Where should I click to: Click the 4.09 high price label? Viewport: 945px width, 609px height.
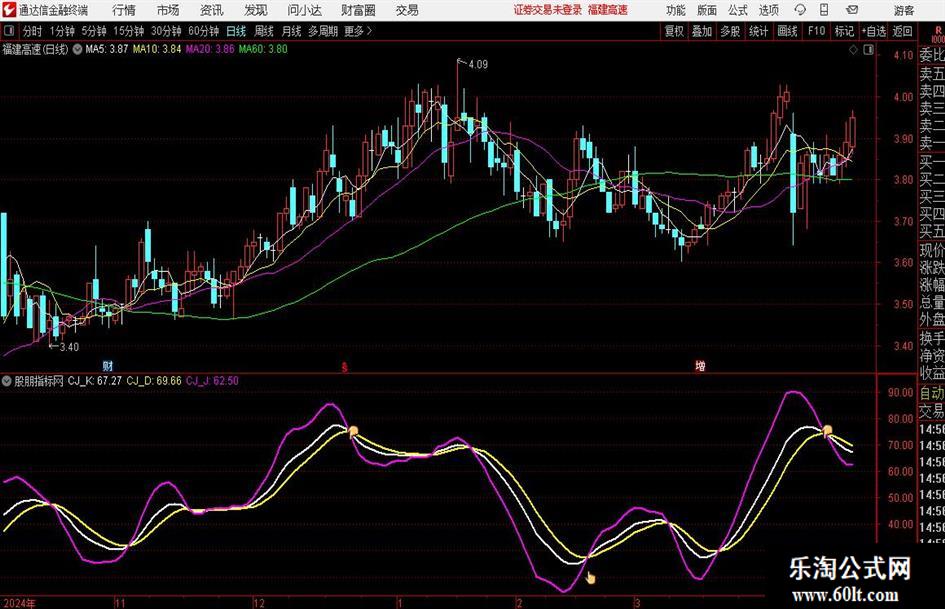(477, 65)
